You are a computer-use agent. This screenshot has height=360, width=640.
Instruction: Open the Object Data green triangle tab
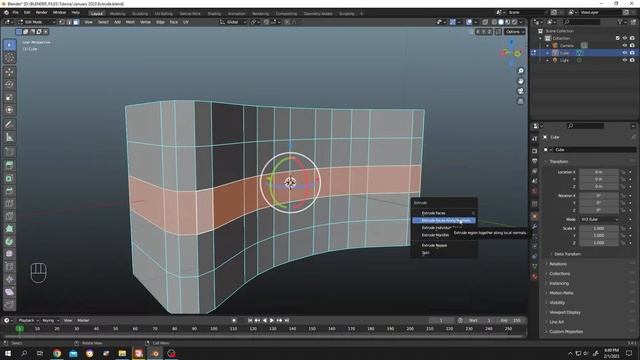click(535, 267)
